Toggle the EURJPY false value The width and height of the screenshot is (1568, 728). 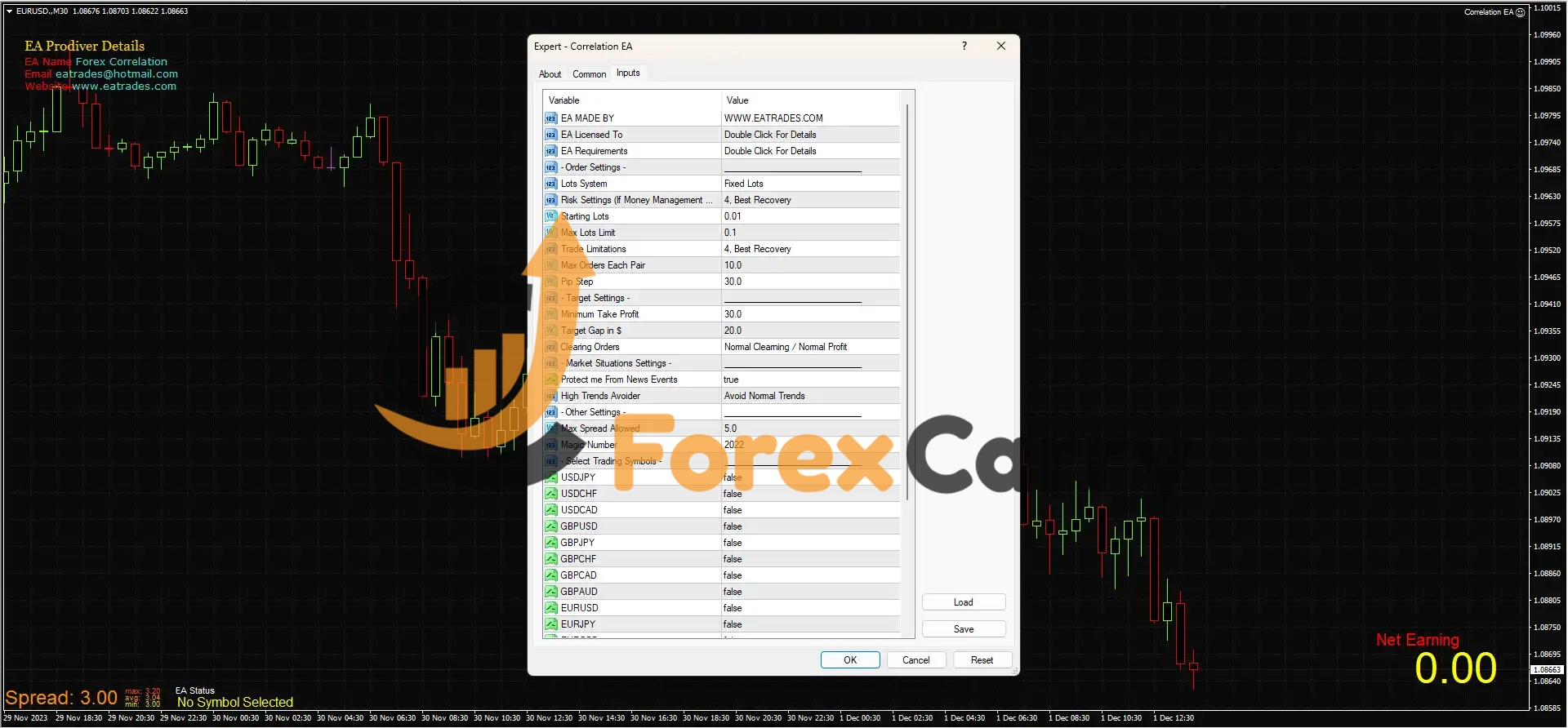[810, 624]
